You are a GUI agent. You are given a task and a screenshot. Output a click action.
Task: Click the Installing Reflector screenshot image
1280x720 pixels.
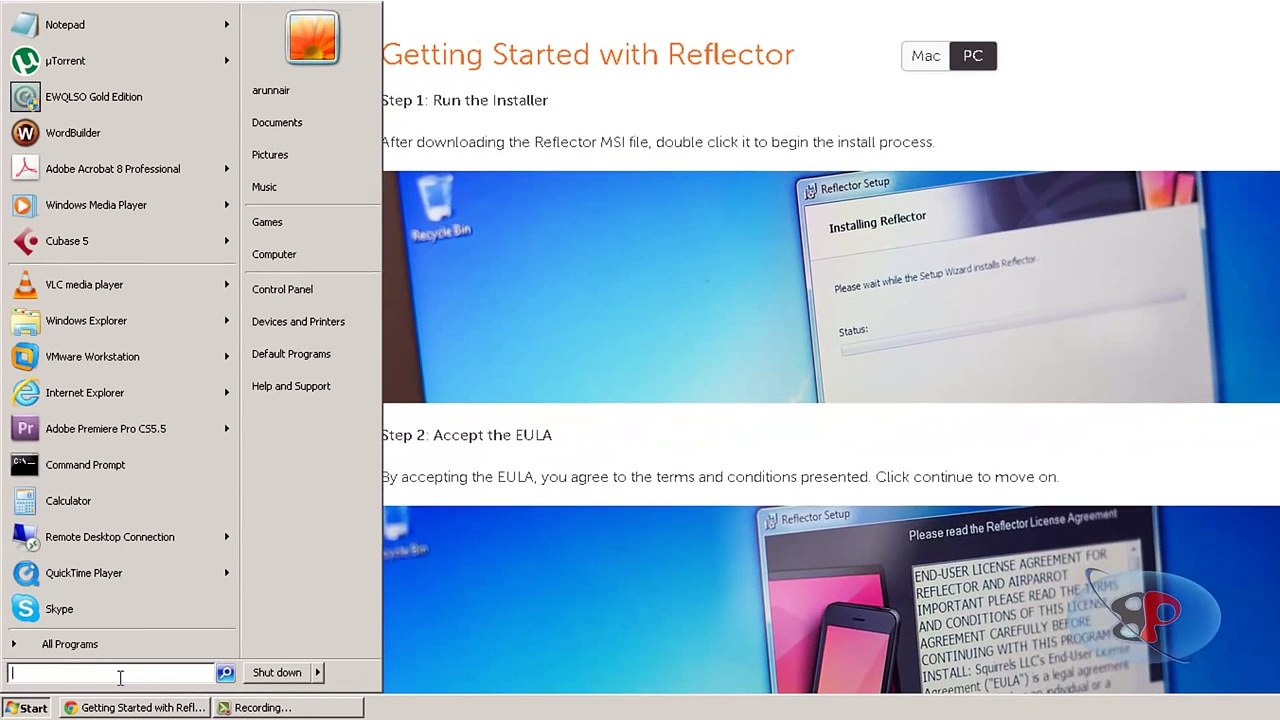pyautogui.click(x=831, y=287)
